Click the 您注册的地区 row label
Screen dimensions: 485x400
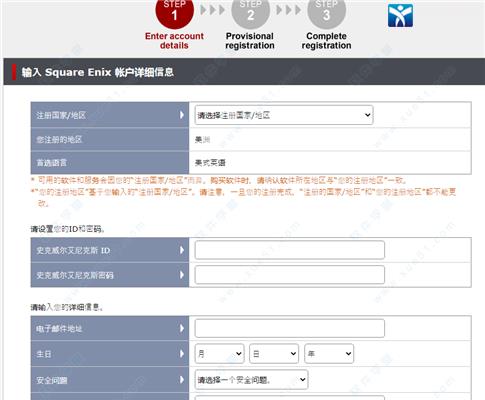(59, 139)
